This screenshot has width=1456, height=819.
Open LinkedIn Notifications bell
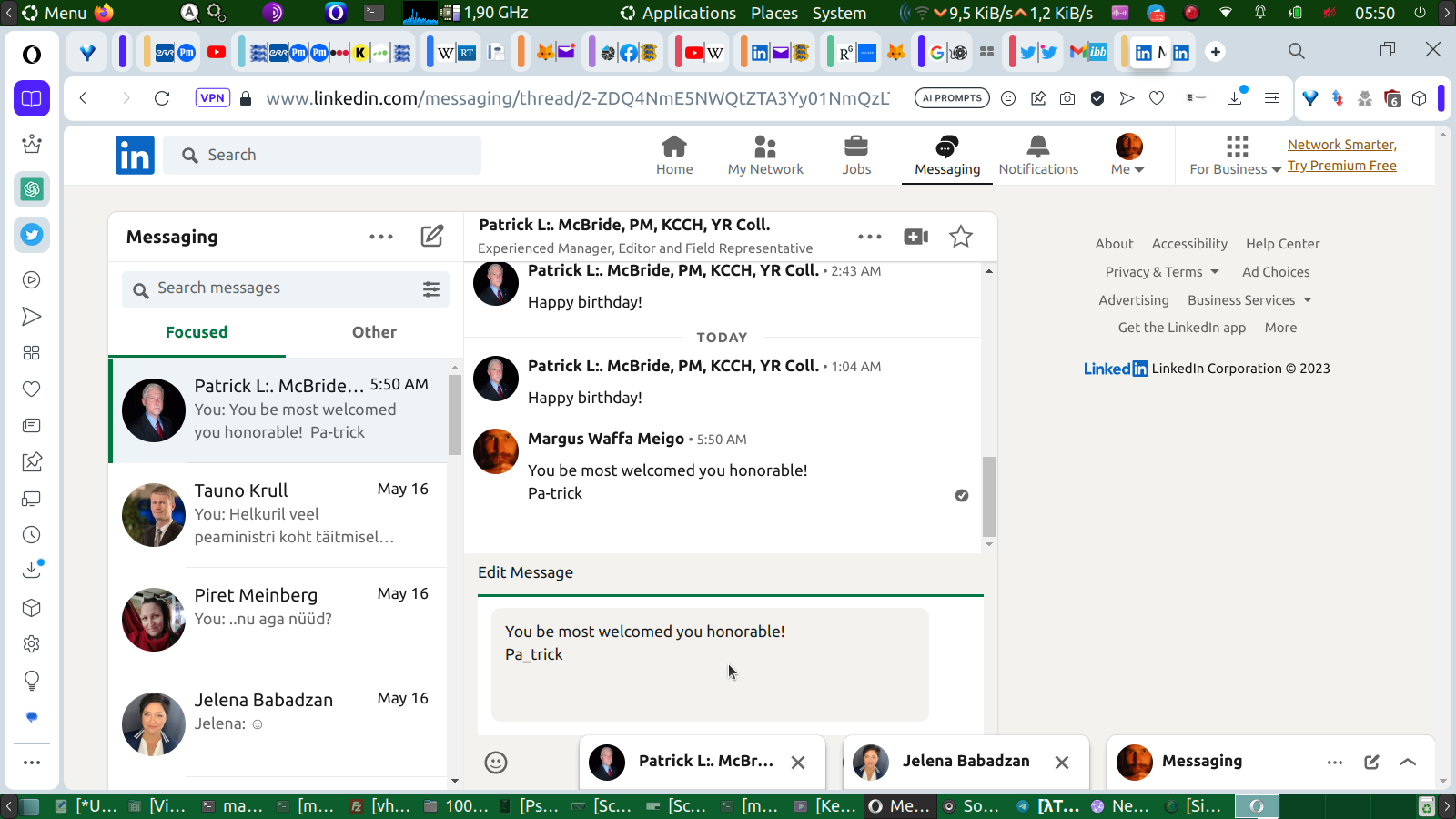tap(1038, 147)
